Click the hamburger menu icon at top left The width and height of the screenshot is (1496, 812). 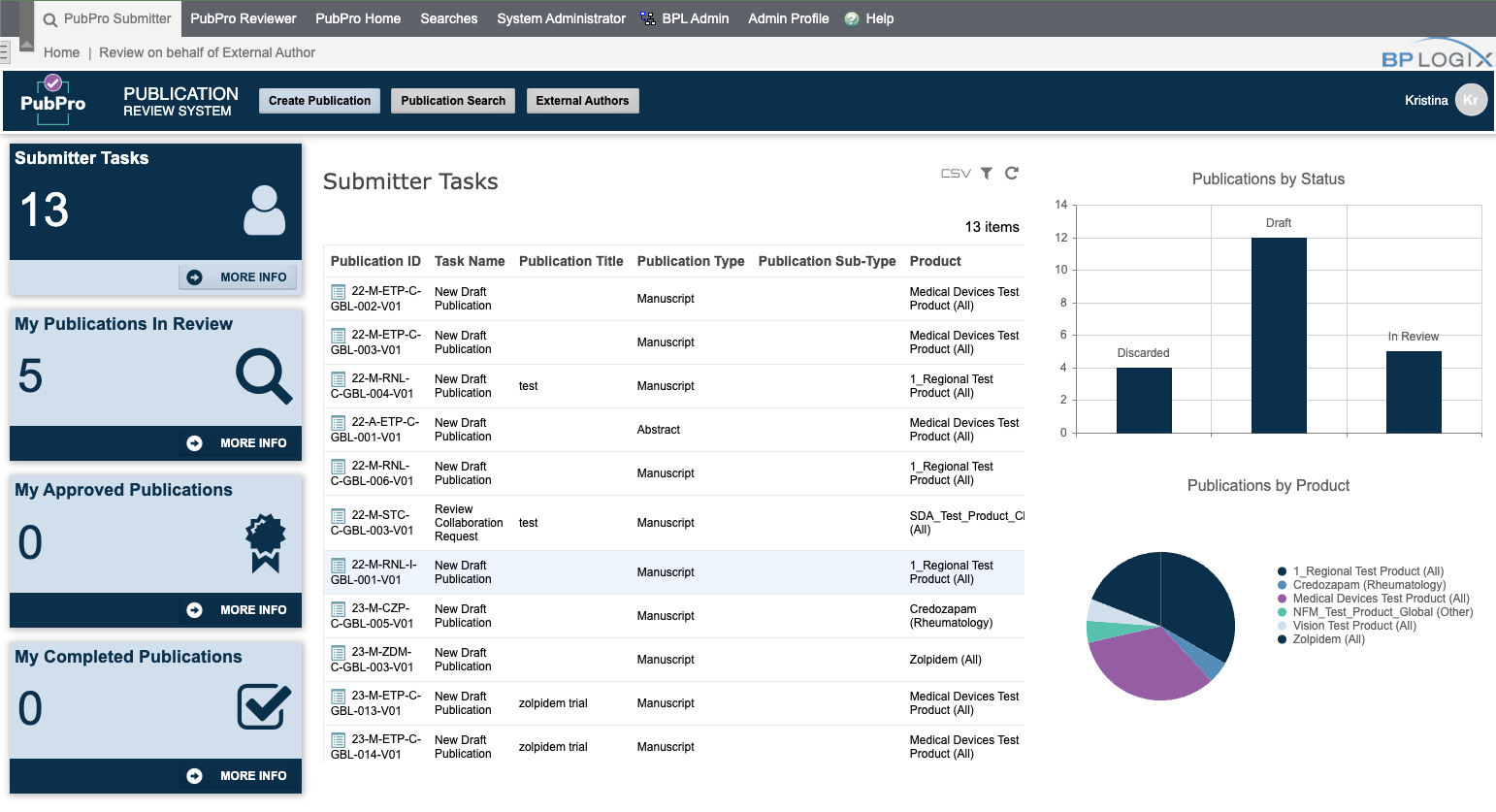click(x=6, y=51)
